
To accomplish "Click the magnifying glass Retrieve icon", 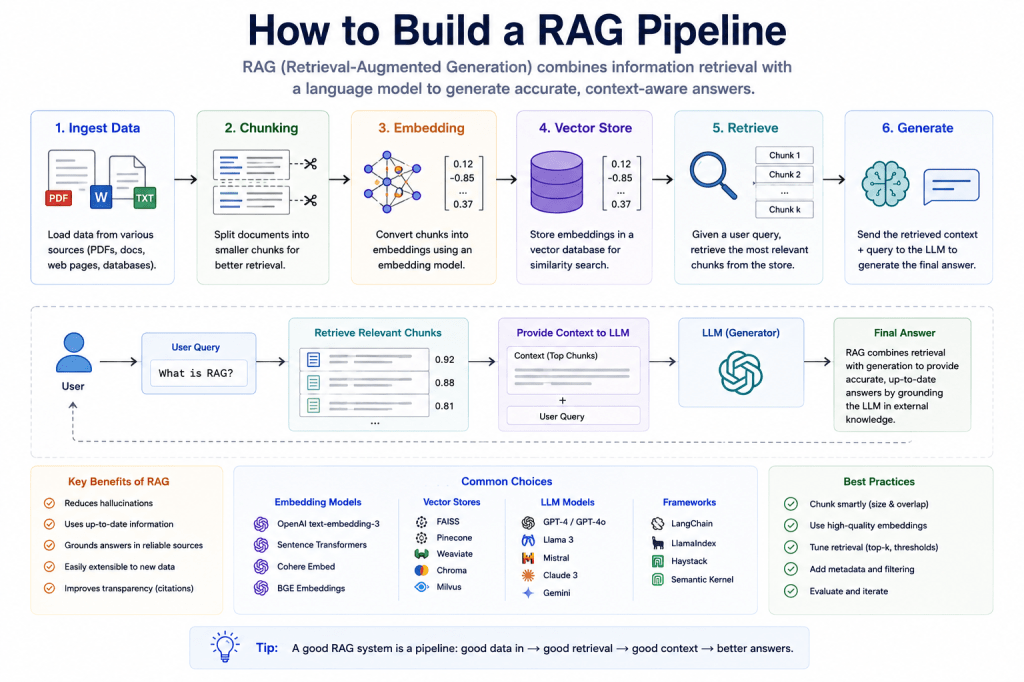I will [x=713, y=175].
